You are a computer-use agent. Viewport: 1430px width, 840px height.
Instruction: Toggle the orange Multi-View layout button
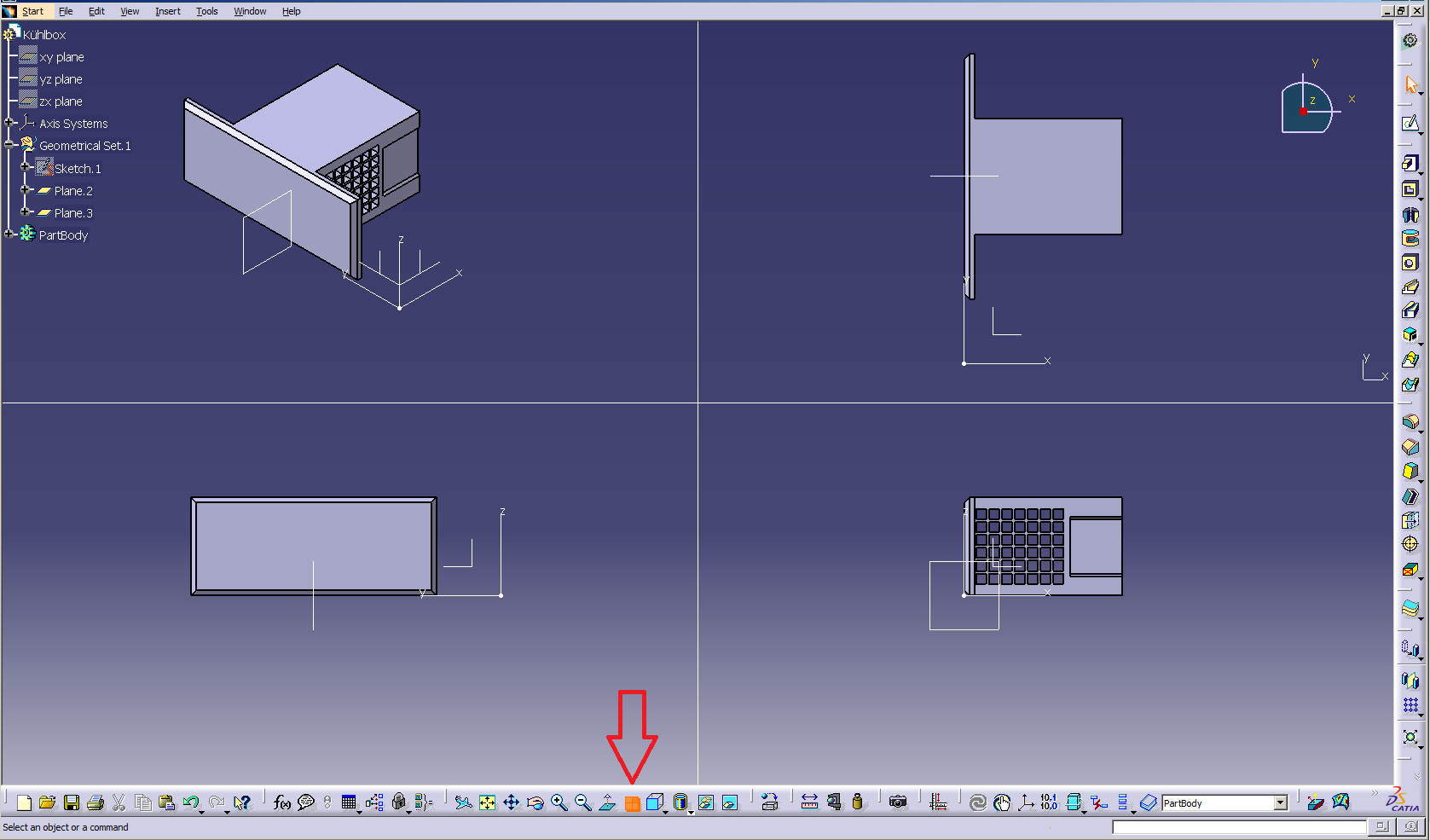(x=632, y=803)
